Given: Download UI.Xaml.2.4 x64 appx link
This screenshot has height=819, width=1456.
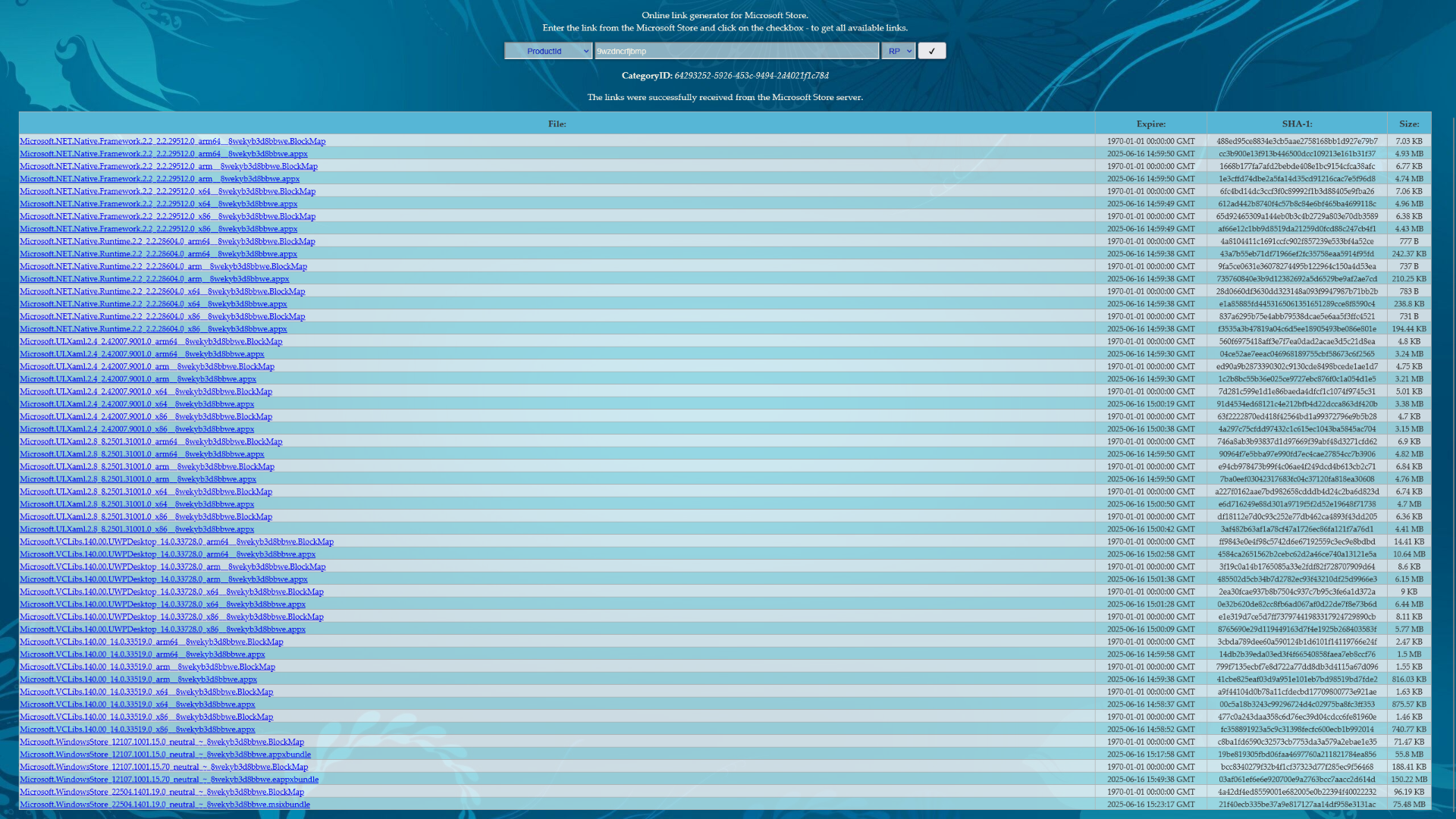Looking at the screenshot, I should [x=136, y=404].
